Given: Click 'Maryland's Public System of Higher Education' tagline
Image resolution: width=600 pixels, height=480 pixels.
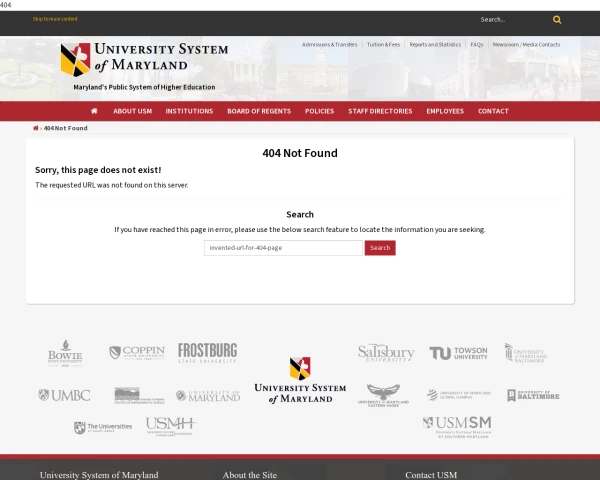Looking at the screenshot, I should (x=144, y=87).
